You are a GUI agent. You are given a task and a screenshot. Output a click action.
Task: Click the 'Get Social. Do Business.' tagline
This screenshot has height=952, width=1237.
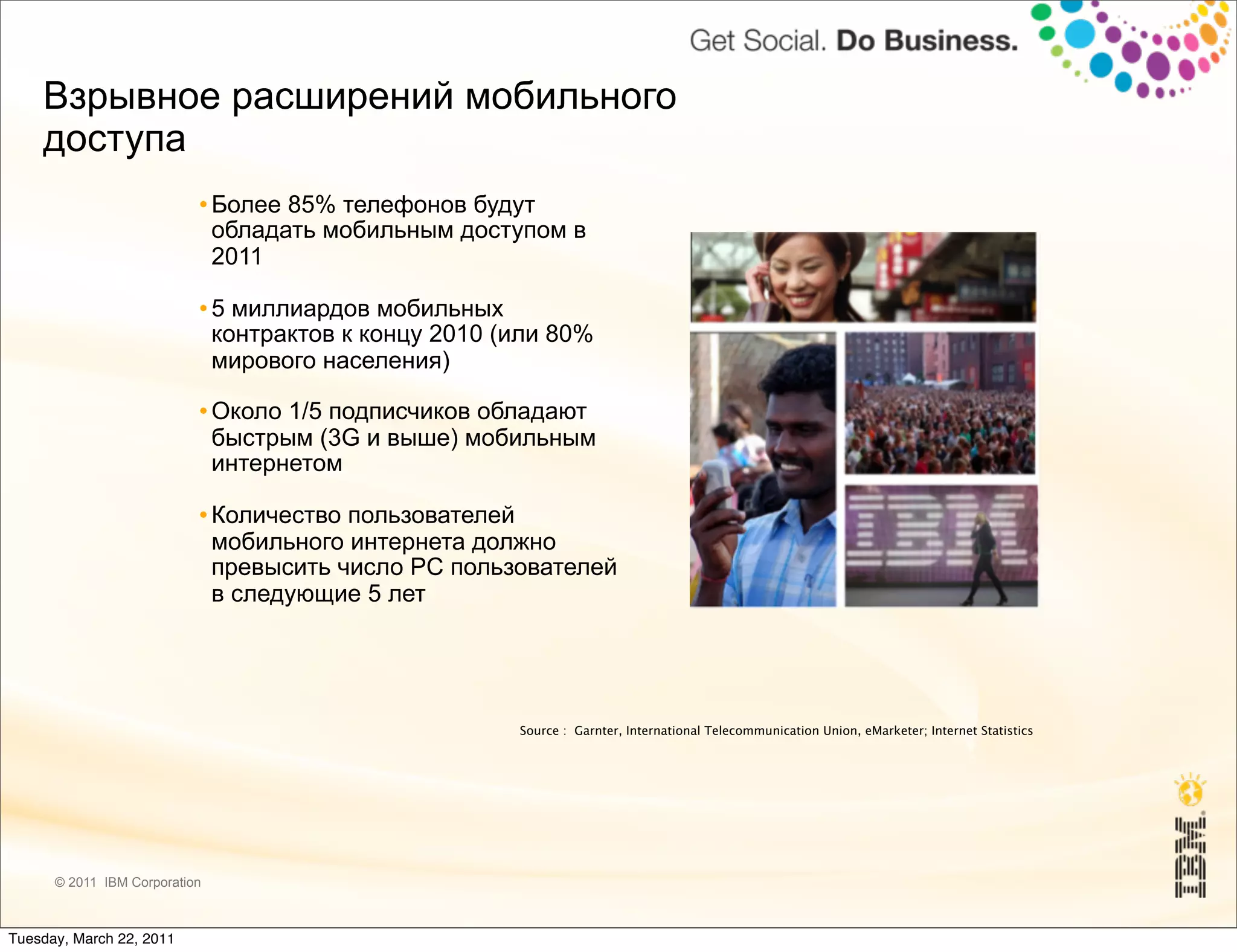(853, 41)
